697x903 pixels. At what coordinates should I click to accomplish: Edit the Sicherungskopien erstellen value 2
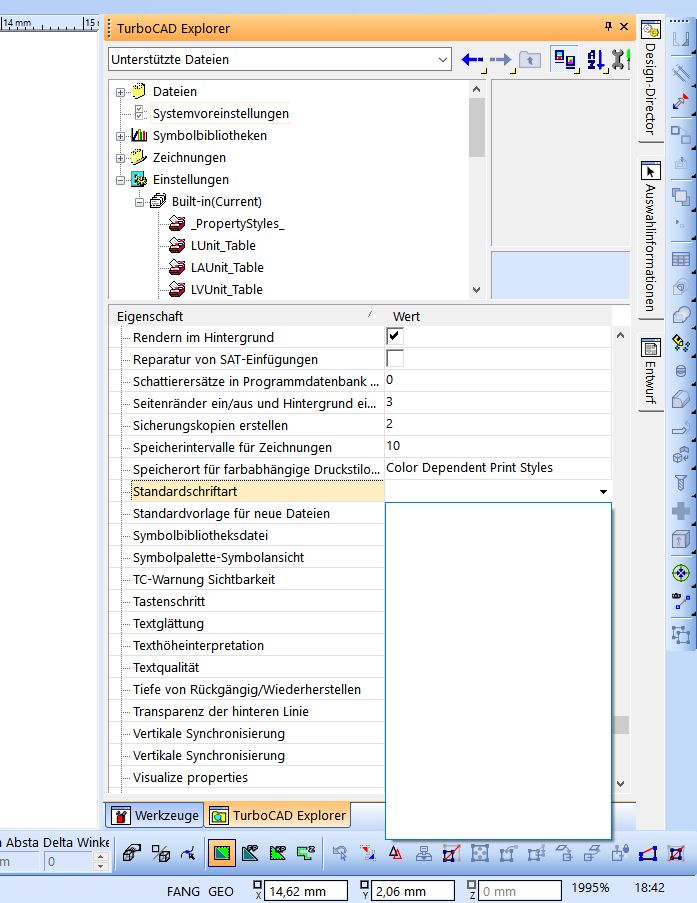[498, 424]
